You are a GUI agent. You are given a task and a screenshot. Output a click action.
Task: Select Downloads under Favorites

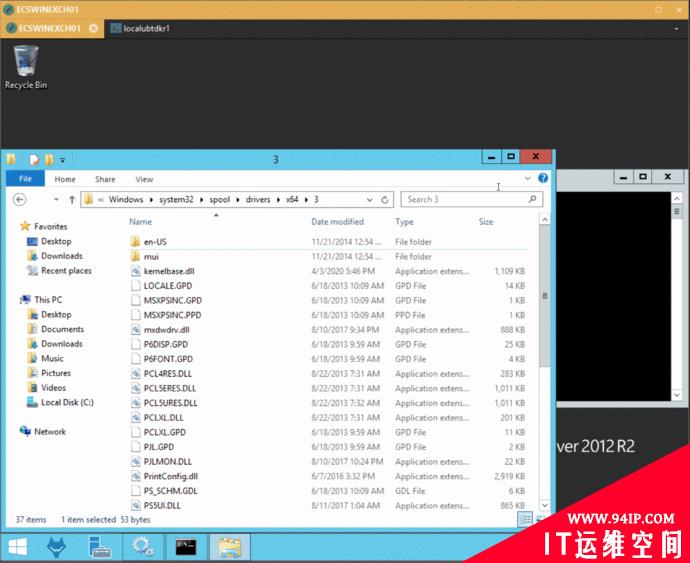(x=62, y=256)
